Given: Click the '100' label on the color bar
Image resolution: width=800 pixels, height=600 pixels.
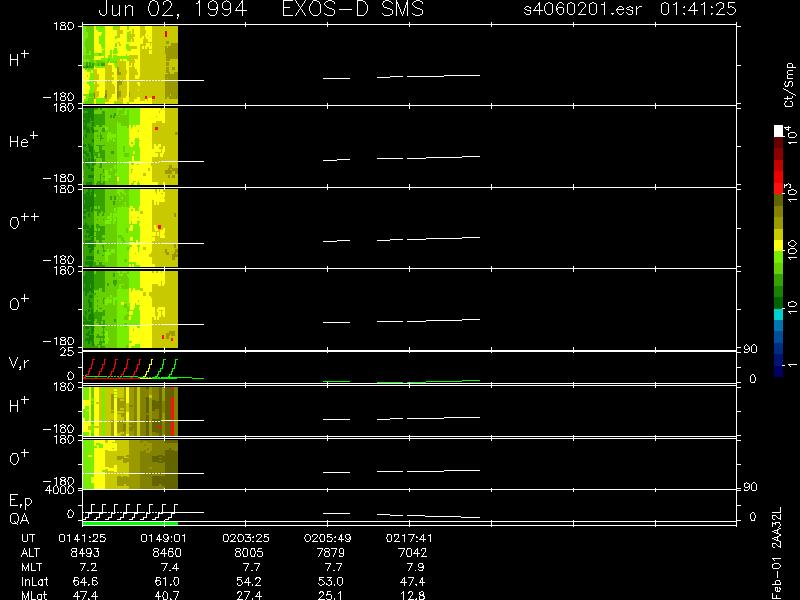Looking at the screenshot, I should pos(792,249).
